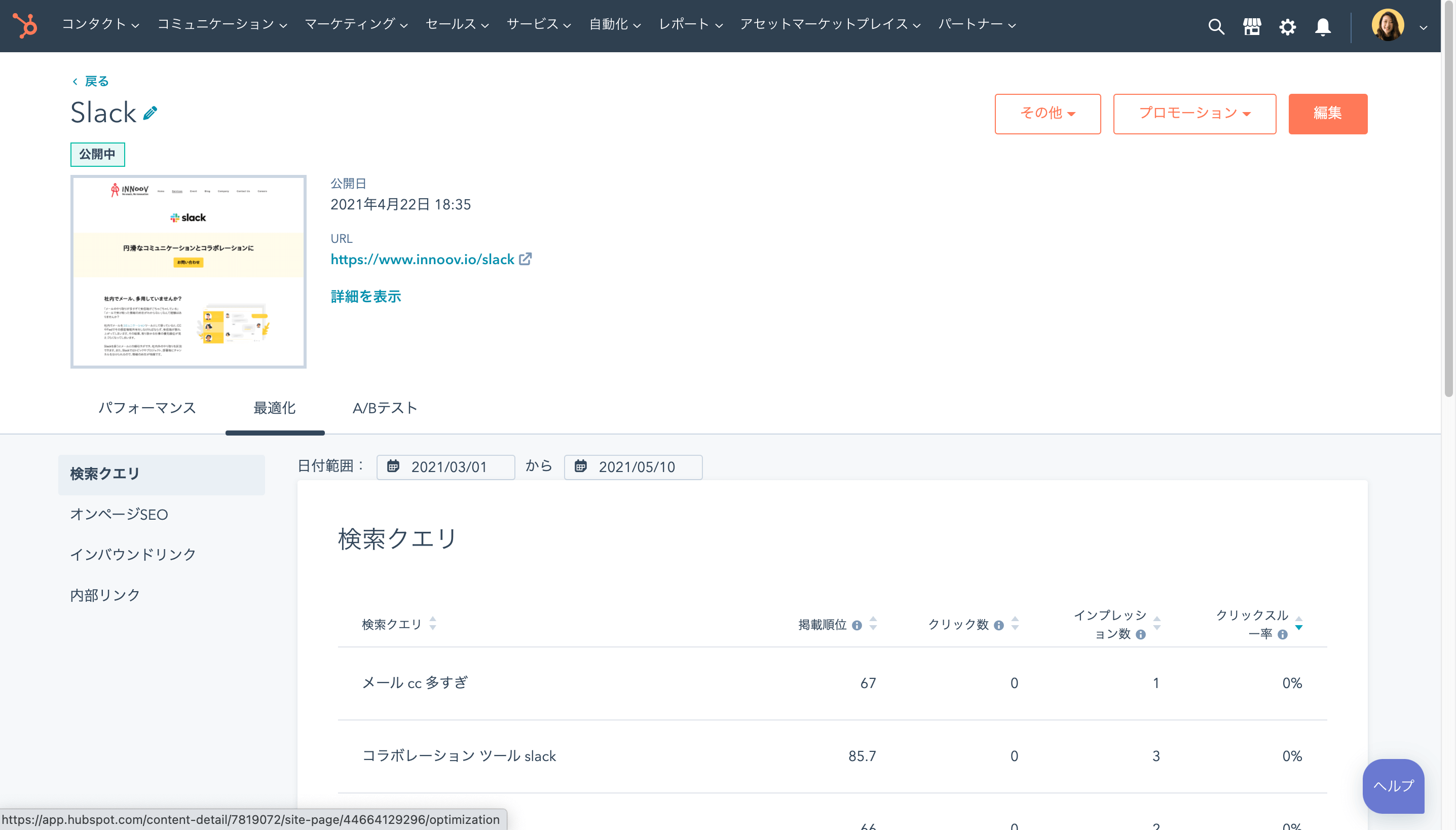The width and height of the screenshot is (1456, 830).
Task: Select オンページSEO in the sidebar
Action: [x=119, y=514]
